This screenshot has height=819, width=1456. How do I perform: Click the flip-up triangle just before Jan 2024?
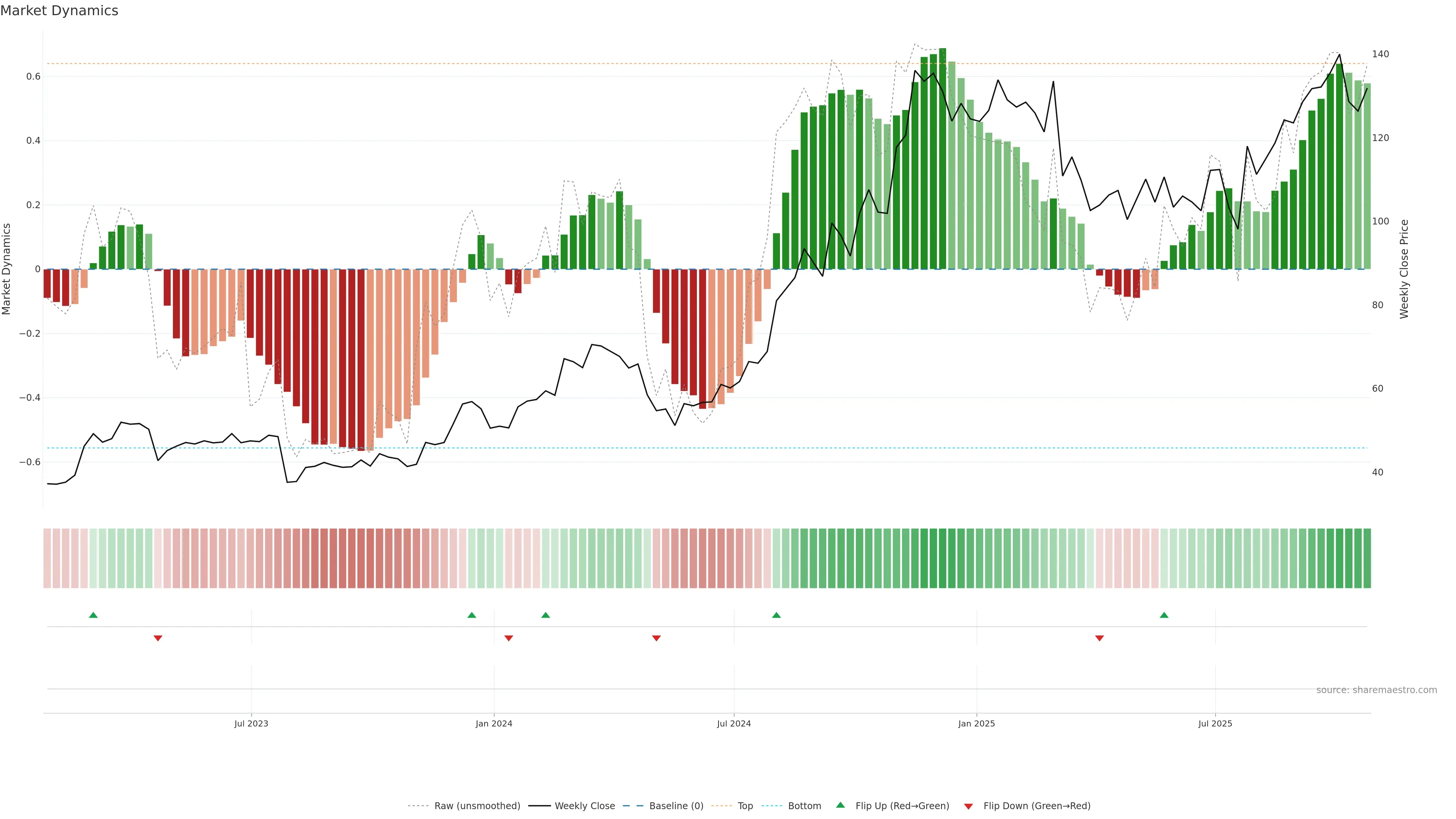pos(472,615)
